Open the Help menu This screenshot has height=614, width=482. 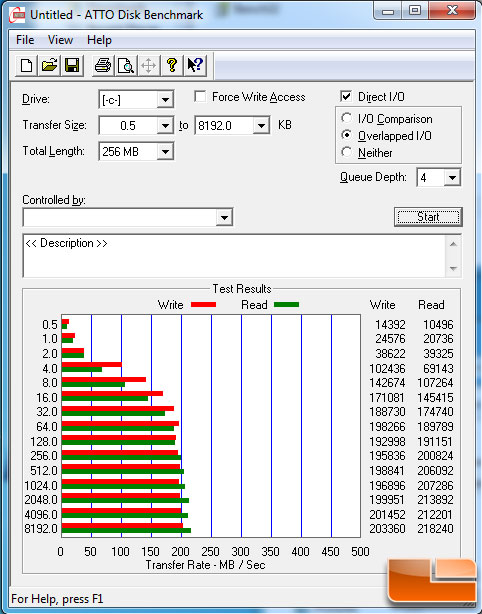99,40
